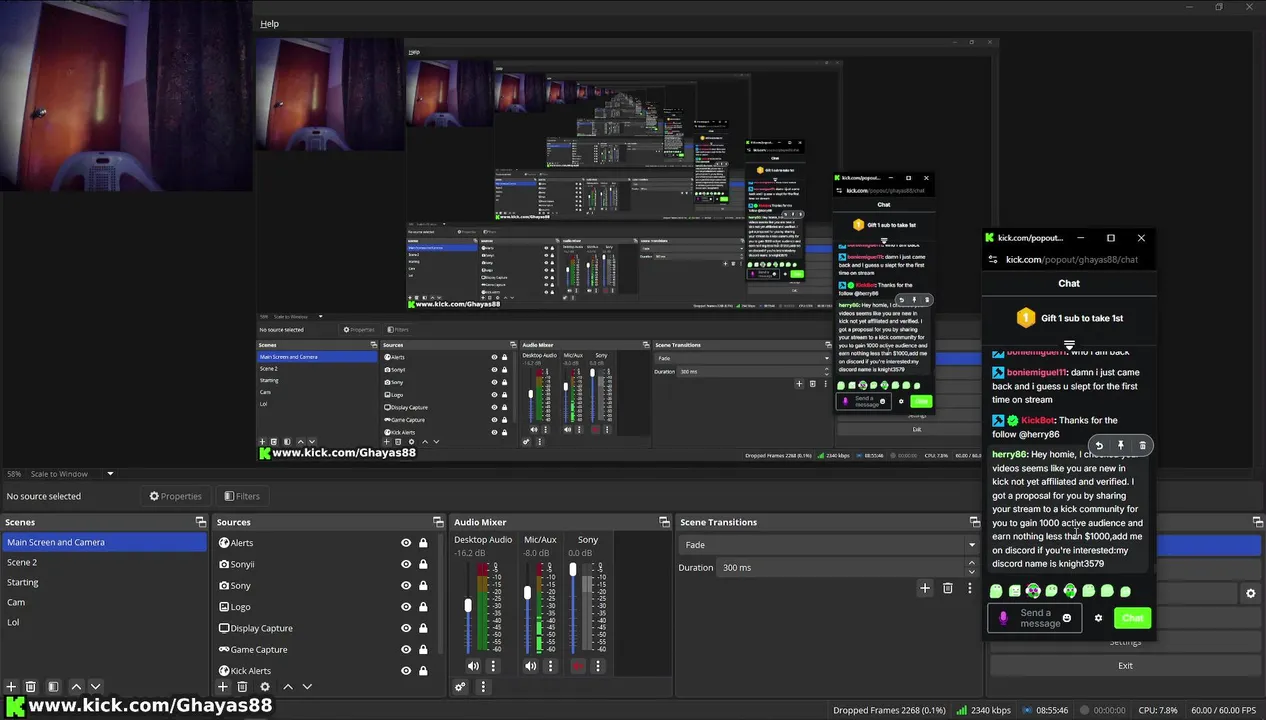Pop out the Sources dock
Image resolution: width=1266 pixels, height=720 pixels.
click(438, 522)
